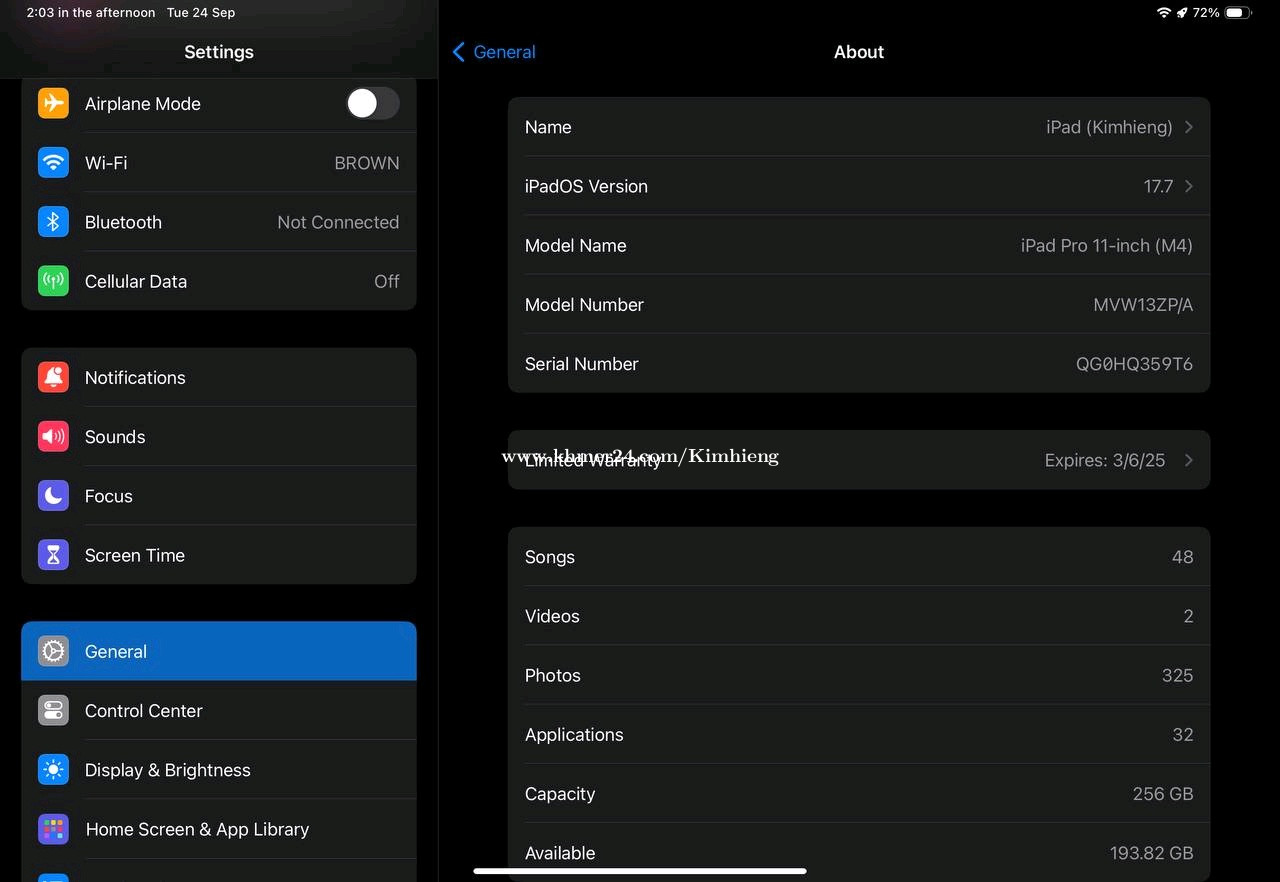1280x882 pixels.
Task: Open Display & Brightness settings
Action: coord(218,770)
